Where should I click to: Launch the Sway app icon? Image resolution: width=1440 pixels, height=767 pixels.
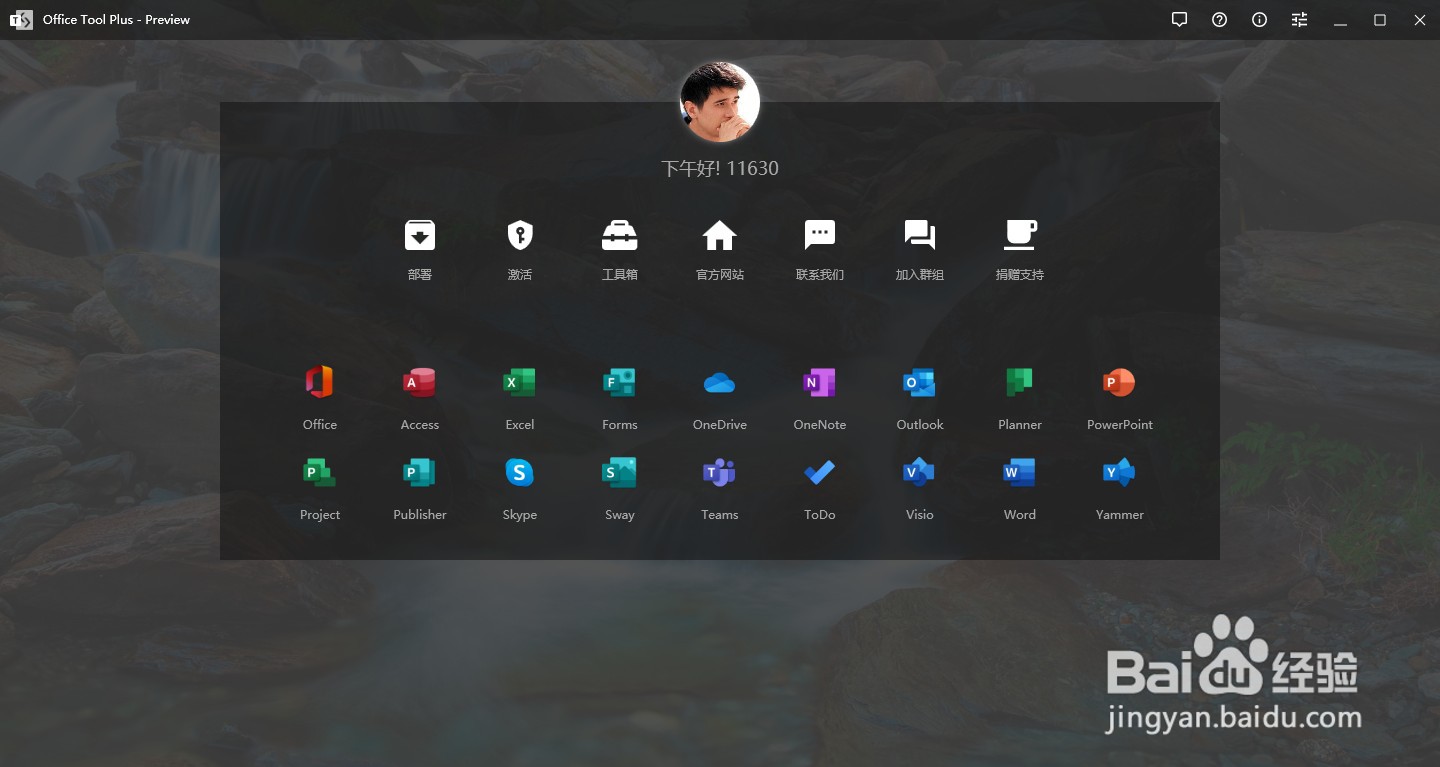pos(620,472)
